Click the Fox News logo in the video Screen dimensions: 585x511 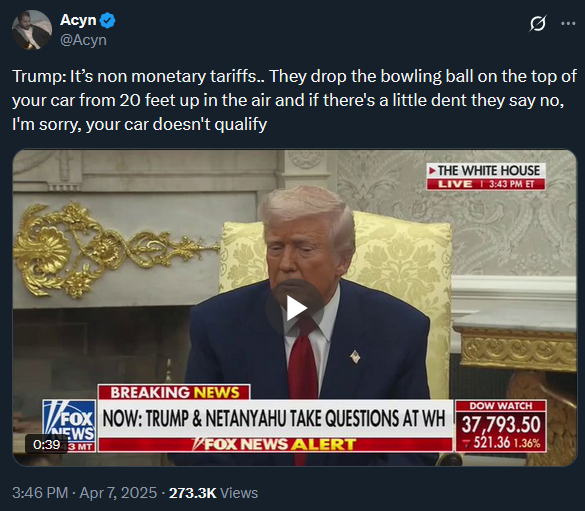coord(69,426)
